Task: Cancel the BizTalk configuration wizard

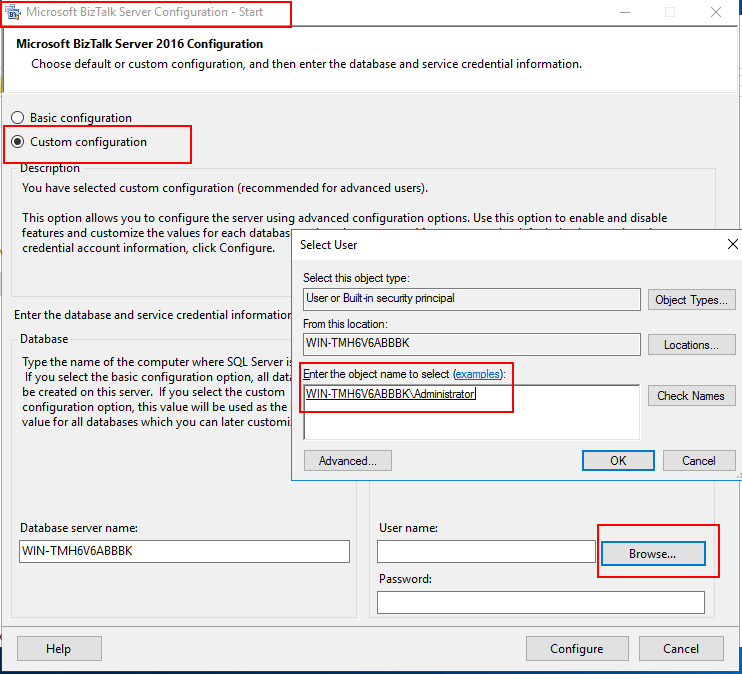Action: coord(681,648)
